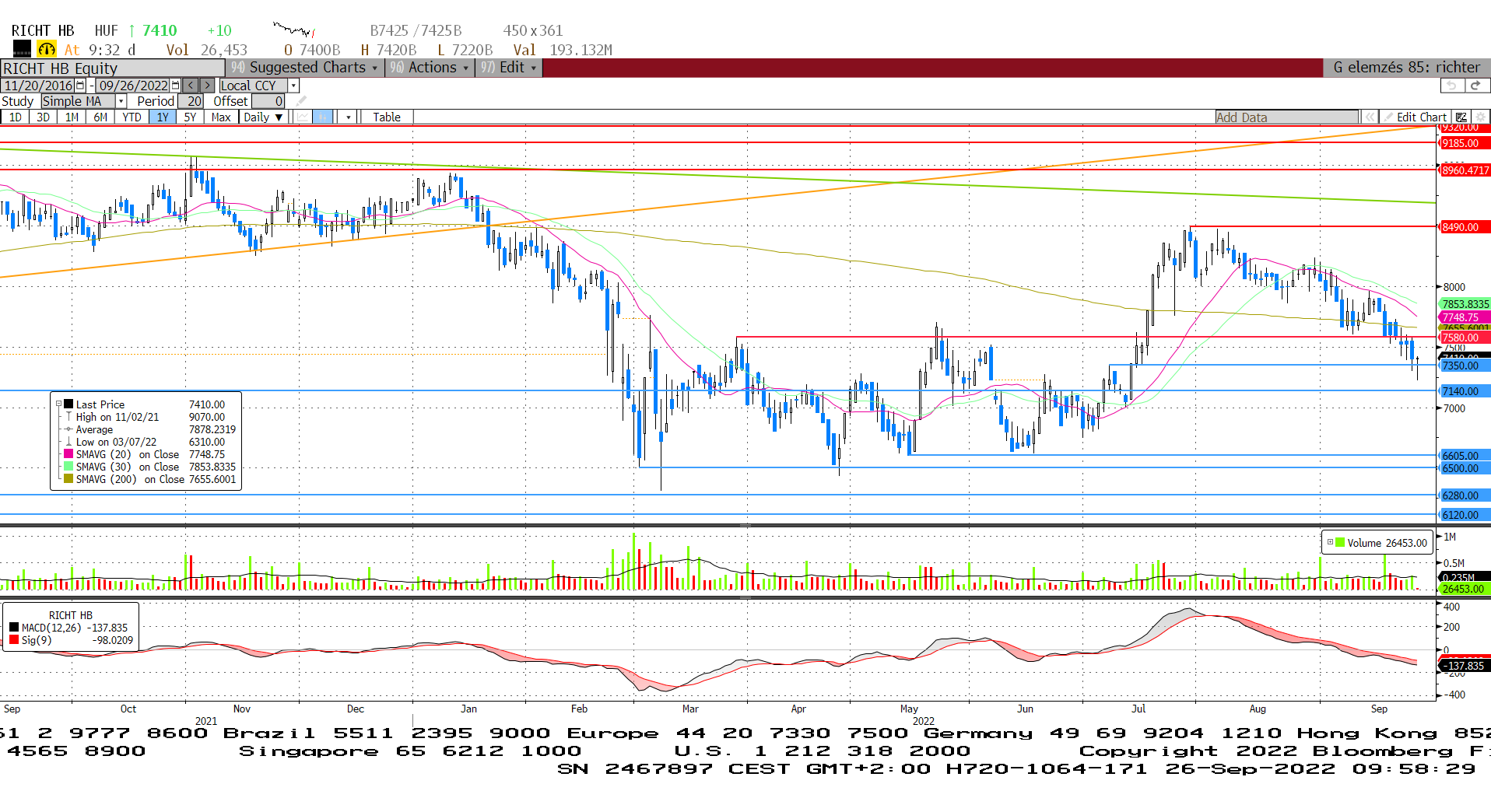Open the start date calendar picker
The height and width of the screenshot is (812, 1491).
[x=80, y=86]
